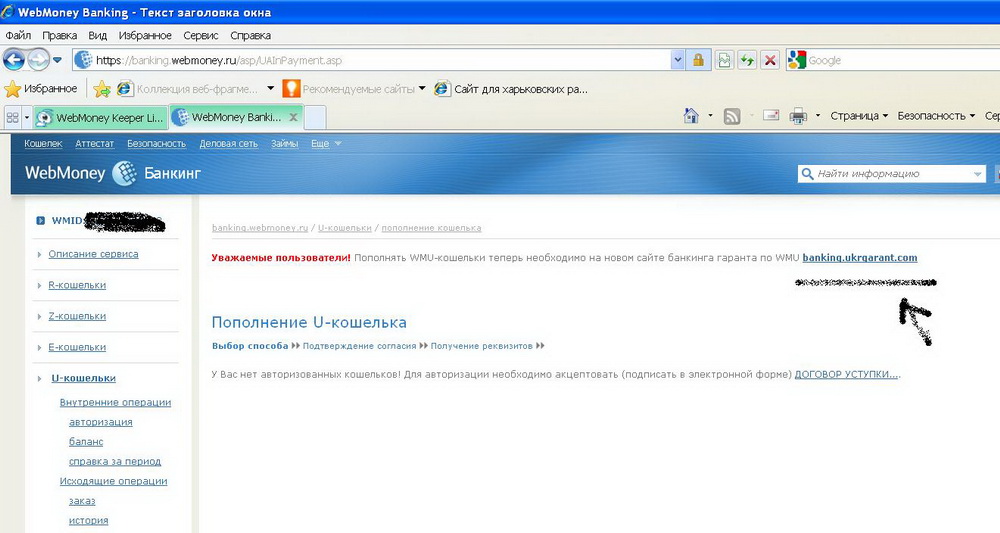Open Коллекция веб-фрагментов favorites item
Screen dimensions: 1000x533
[188, 89]
